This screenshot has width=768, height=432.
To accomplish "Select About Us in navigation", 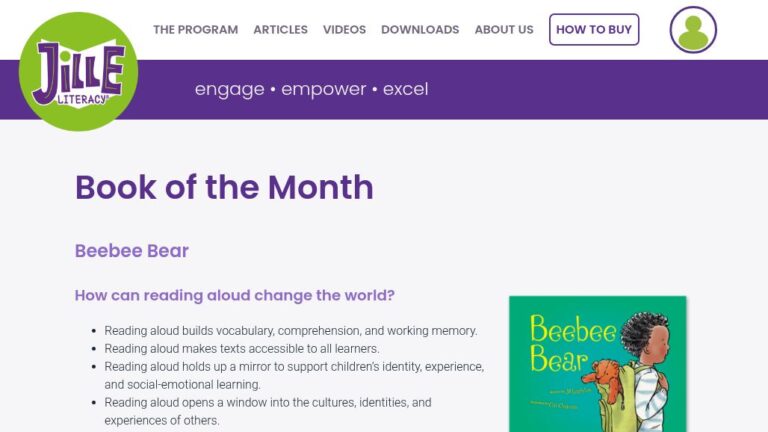I will pyautogui.click(x=504, y=30).
